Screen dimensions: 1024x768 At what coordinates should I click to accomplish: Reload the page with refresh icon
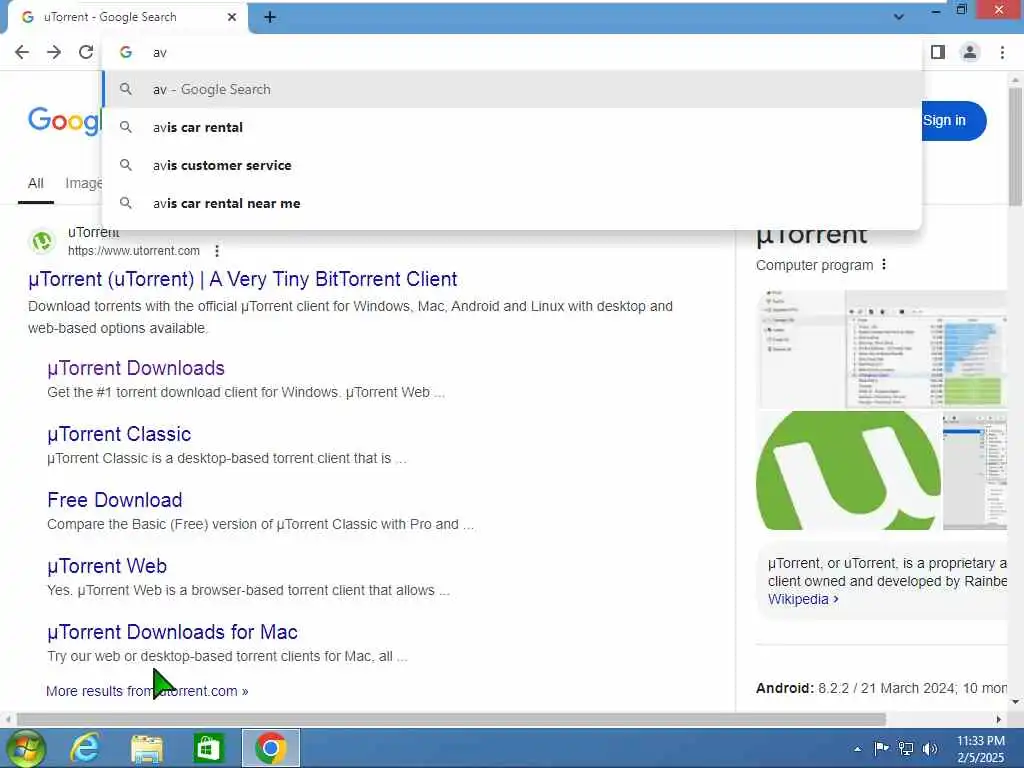[86, 52]
